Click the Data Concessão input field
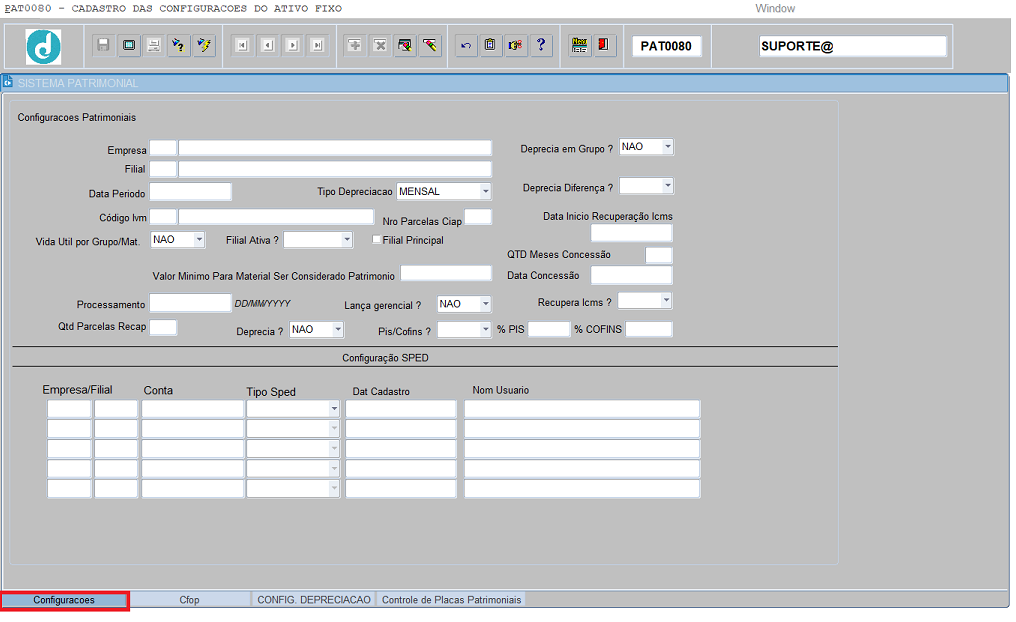Image resolution: width=1016 pixels, height=622 pixels. (632, 275)
